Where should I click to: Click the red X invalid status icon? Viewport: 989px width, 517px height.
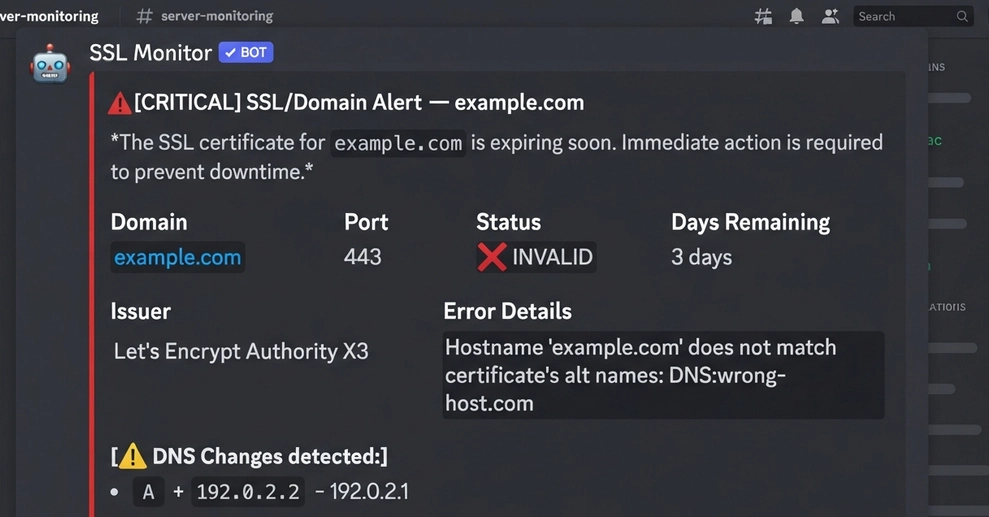pyautogui.click(x=492, y=257)
